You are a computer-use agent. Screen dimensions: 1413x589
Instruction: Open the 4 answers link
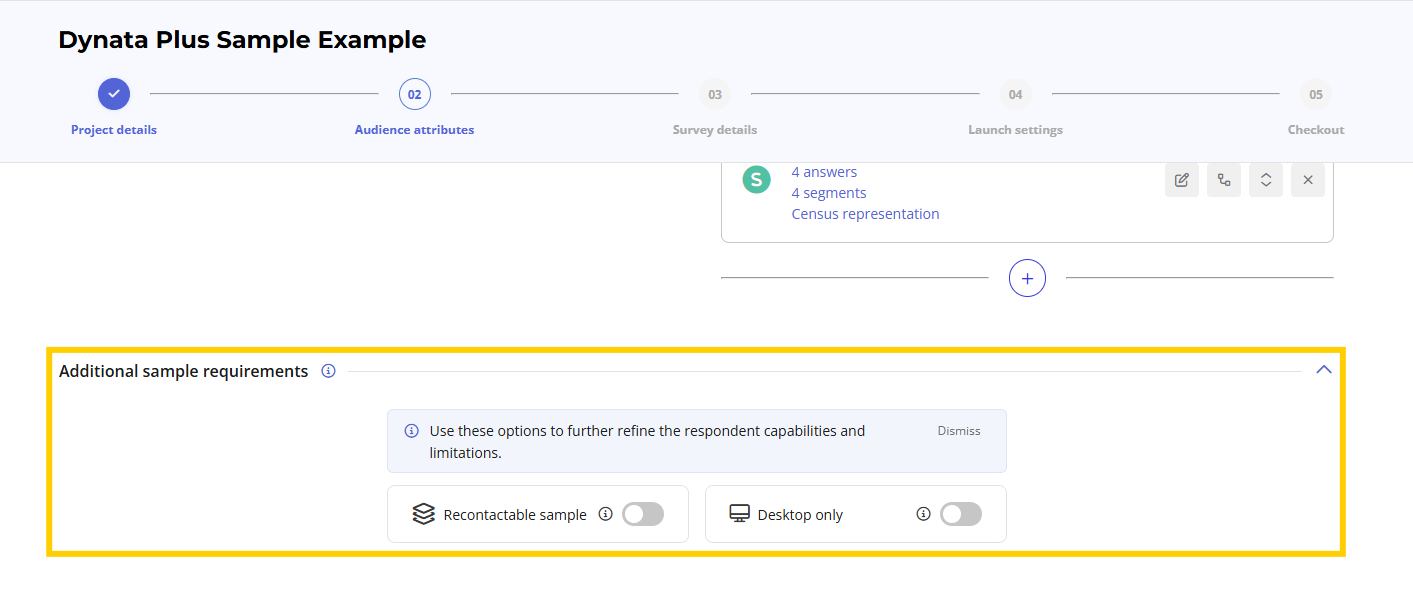(824, 172)
